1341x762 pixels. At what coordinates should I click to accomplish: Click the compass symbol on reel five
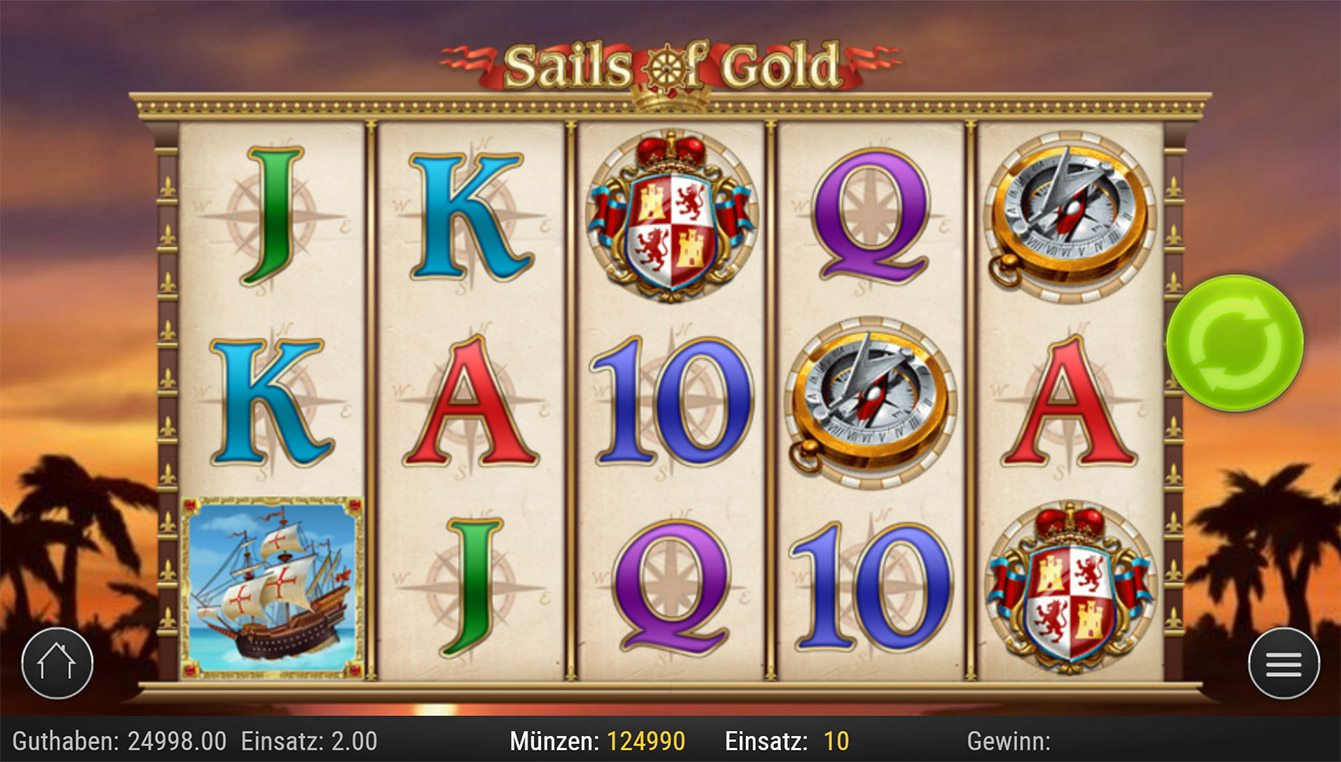[x=1070, y=216]
